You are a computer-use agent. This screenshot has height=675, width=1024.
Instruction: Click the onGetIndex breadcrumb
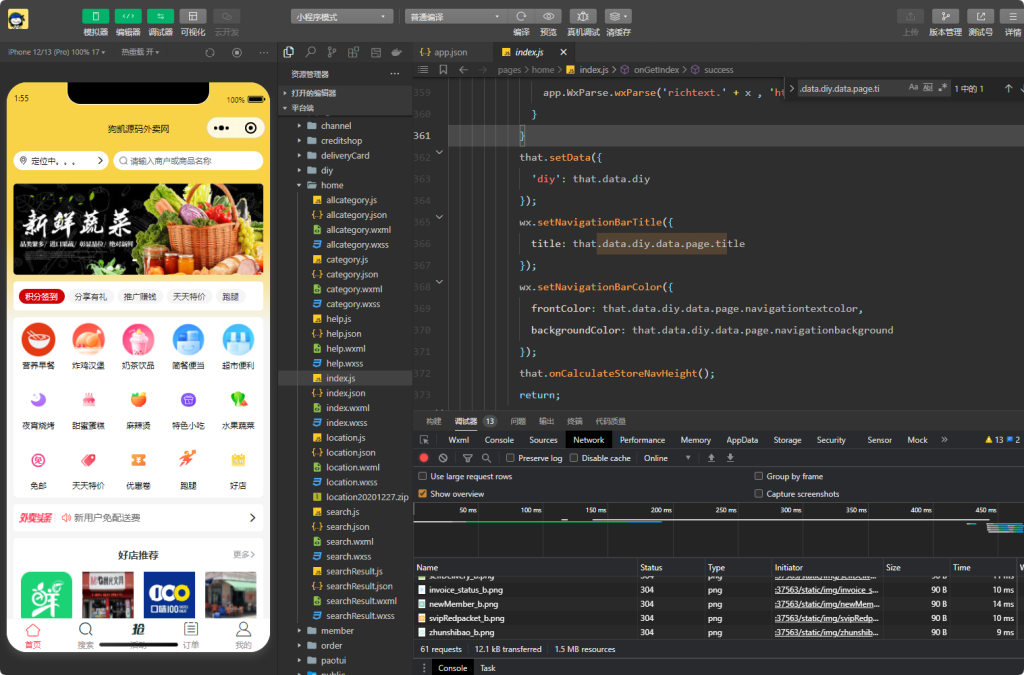656,70
